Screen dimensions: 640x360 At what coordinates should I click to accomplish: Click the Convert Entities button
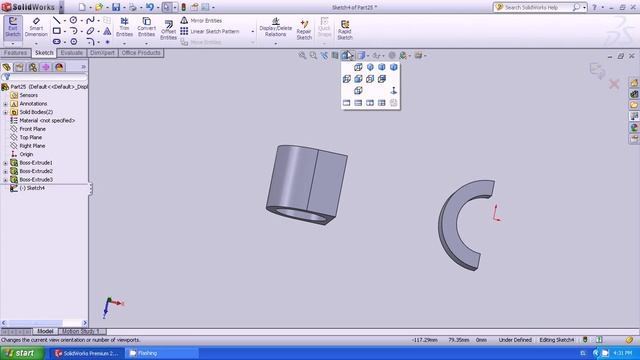pos(147,27)
